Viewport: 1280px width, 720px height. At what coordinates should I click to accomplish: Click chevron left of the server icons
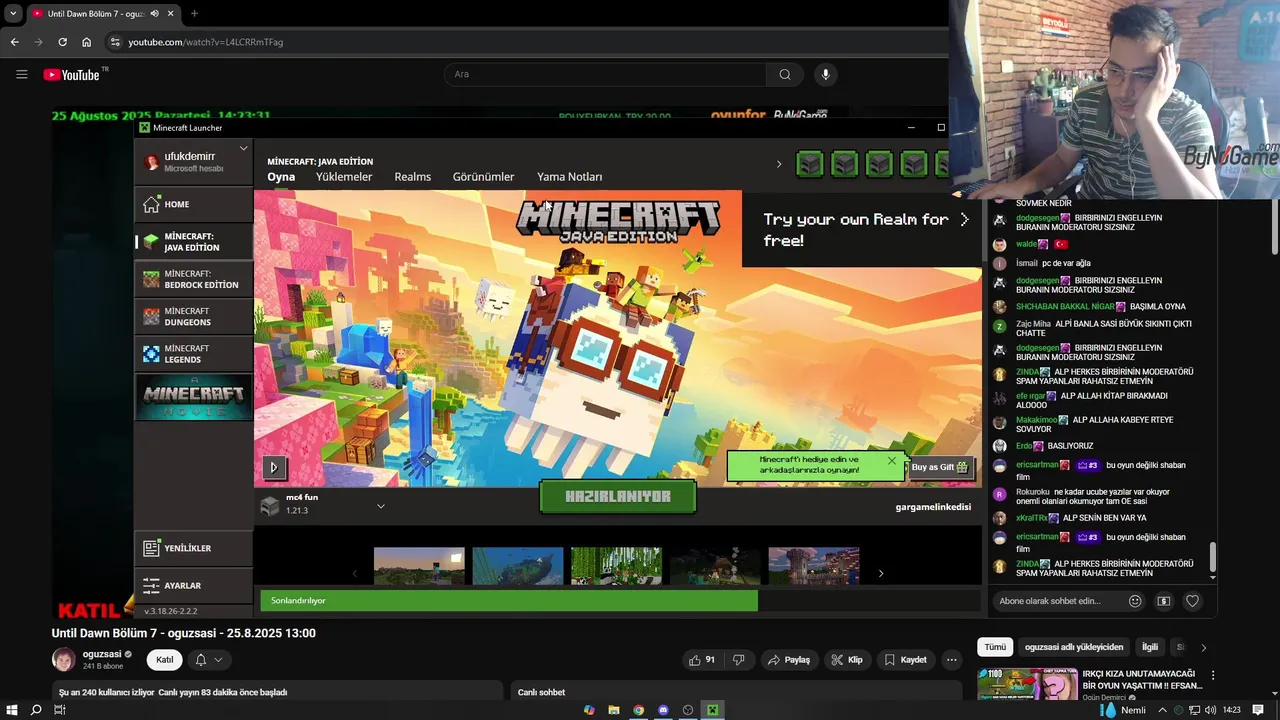point(779,164)
